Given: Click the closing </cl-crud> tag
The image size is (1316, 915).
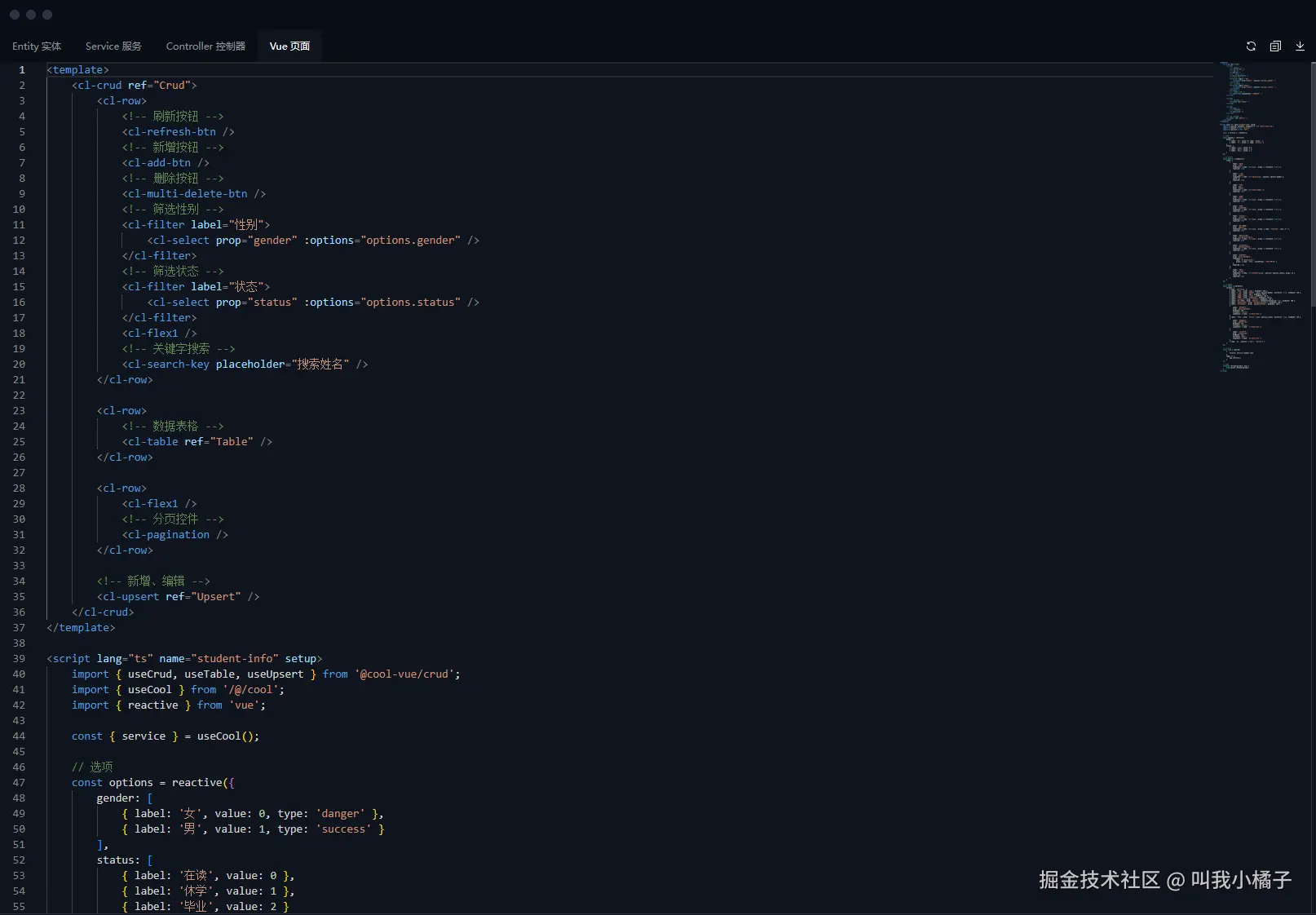Looking at the screenshot, I should pos(103,612).
